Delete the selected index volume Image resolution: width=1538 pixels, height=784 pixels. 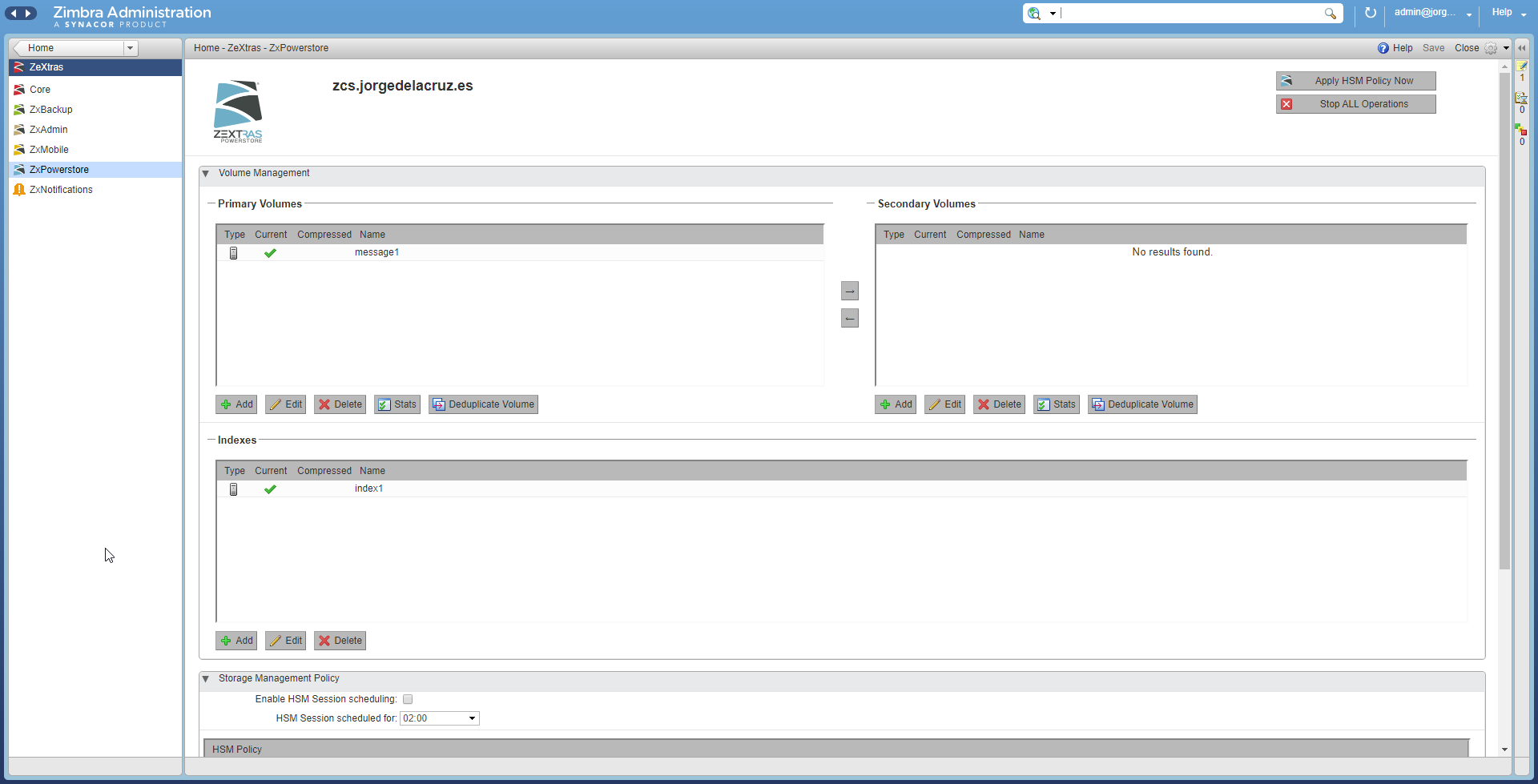tap(340, 641)
